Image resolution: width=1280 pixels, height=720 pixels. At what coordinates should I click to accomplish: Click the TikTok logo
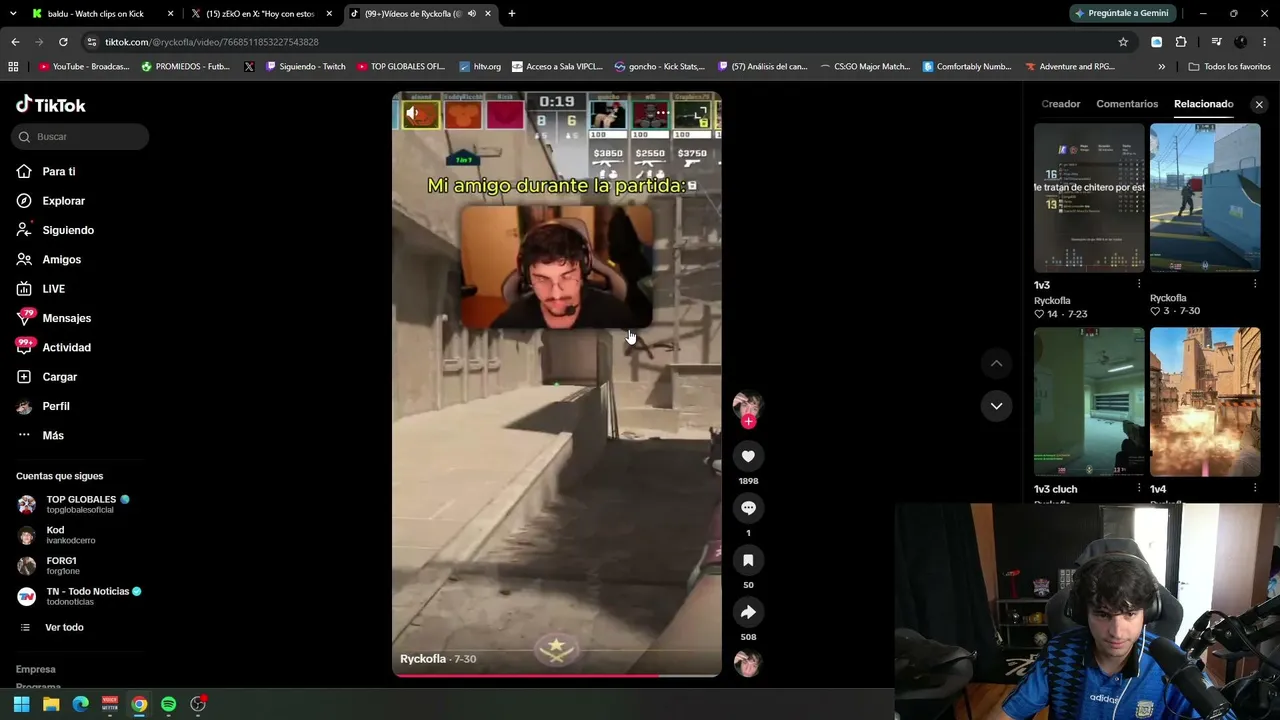coord(51,105)
